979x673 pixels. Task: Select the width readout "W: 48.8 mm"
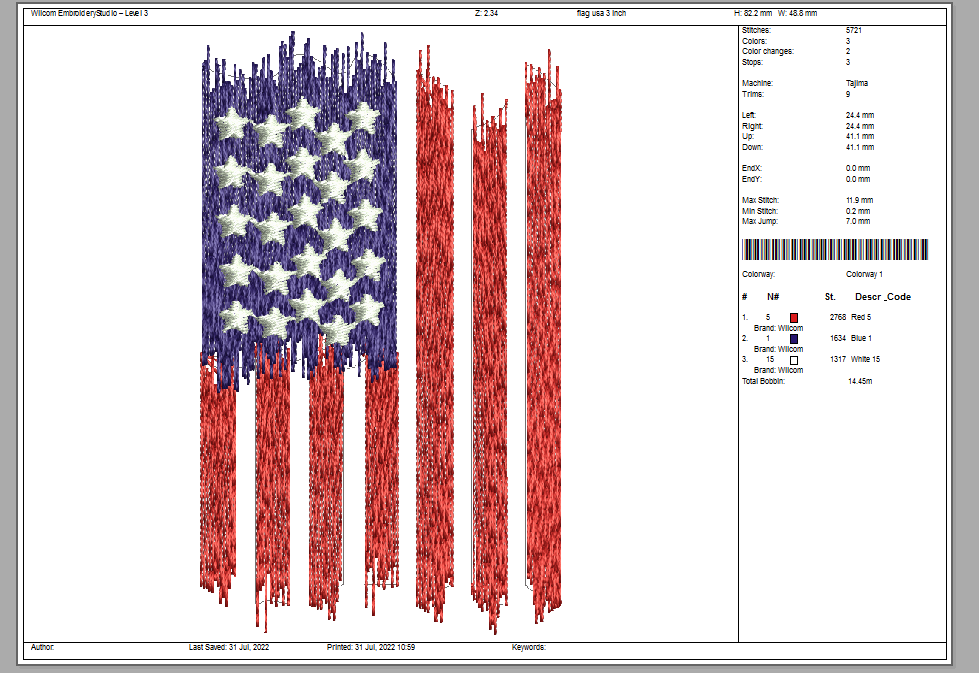pos(797,13)
